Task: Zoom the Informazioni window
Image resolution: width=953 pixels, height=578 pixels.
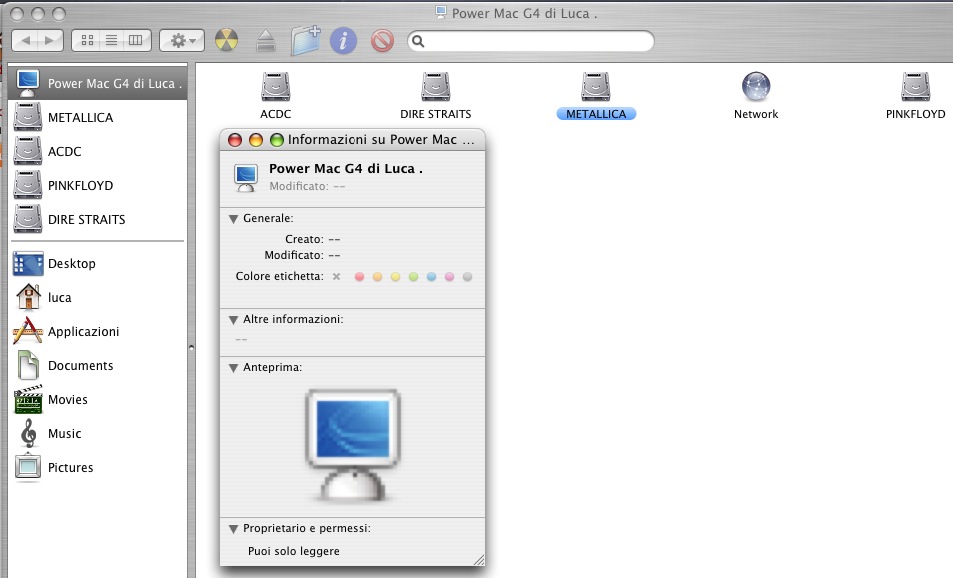Action: pos(277,140)
